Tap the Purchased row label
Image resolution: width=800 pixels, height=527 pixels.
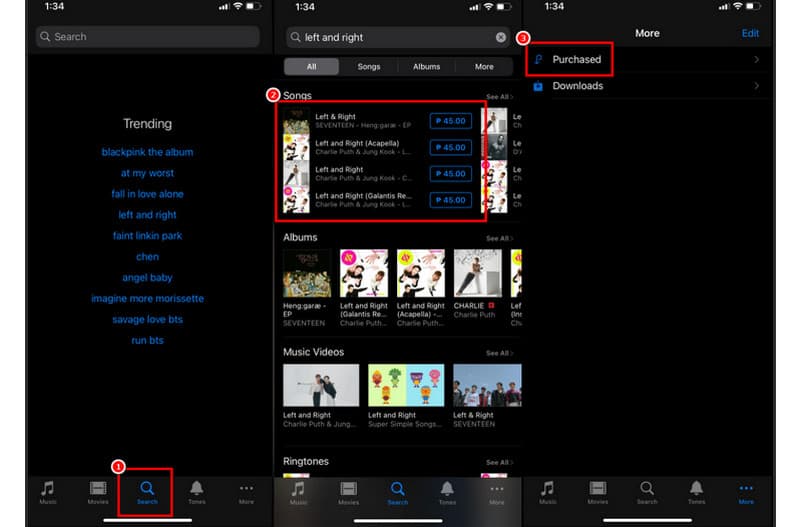click(577, 59)
